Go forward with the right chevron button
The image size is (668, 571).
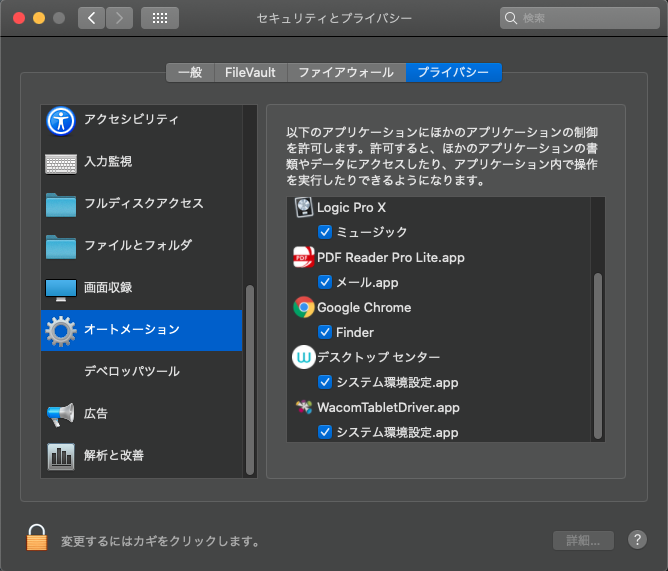point(119,18)
